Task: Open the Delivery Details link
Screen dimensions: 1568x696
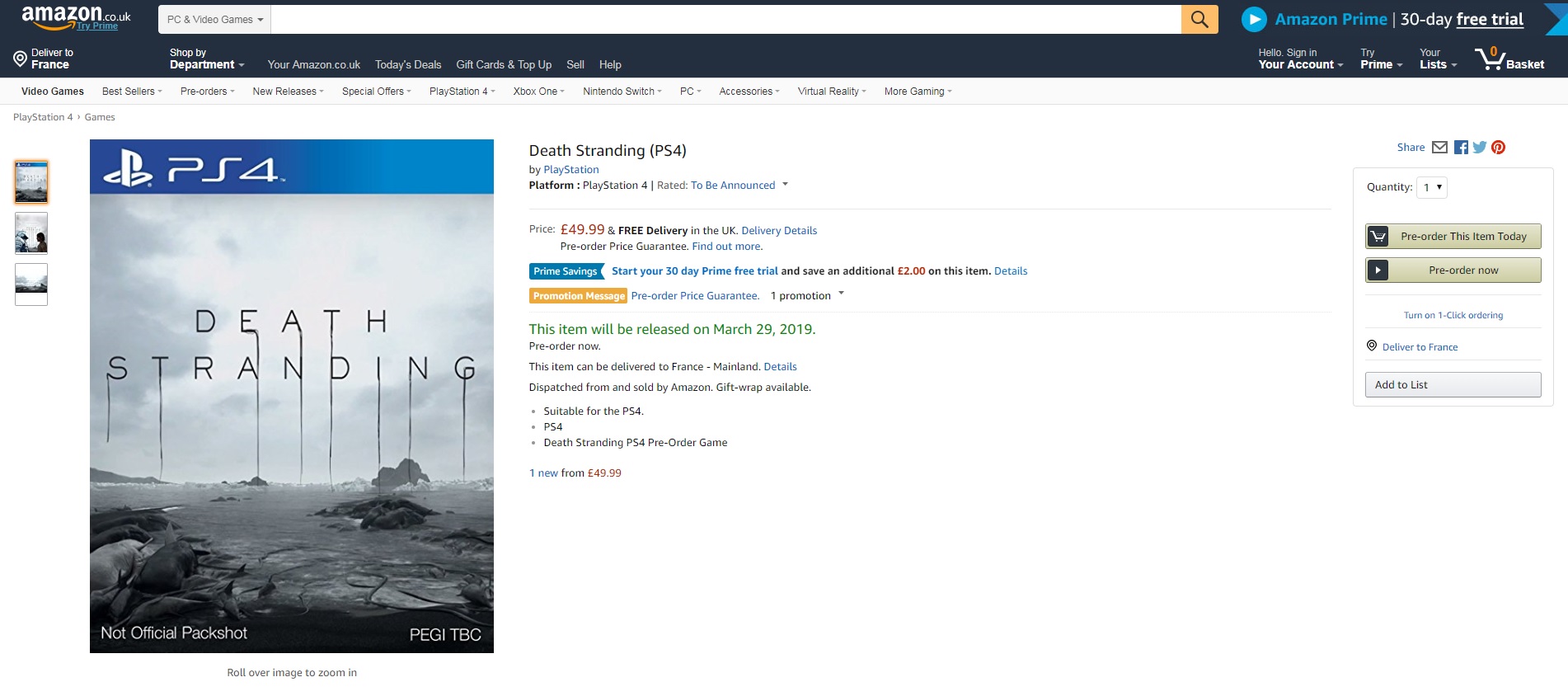Action: (779, 231)
